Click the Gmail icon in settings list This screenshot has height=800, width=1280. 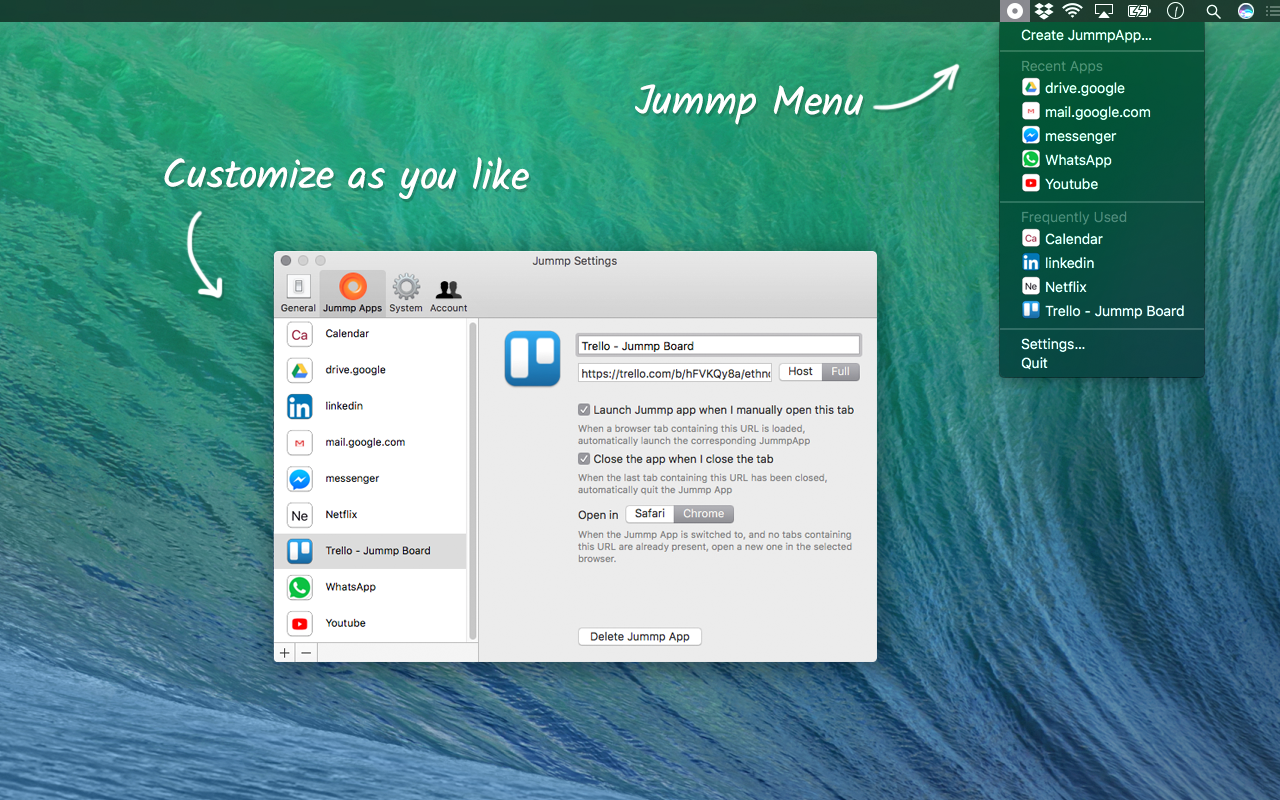(x=300, y=442)
